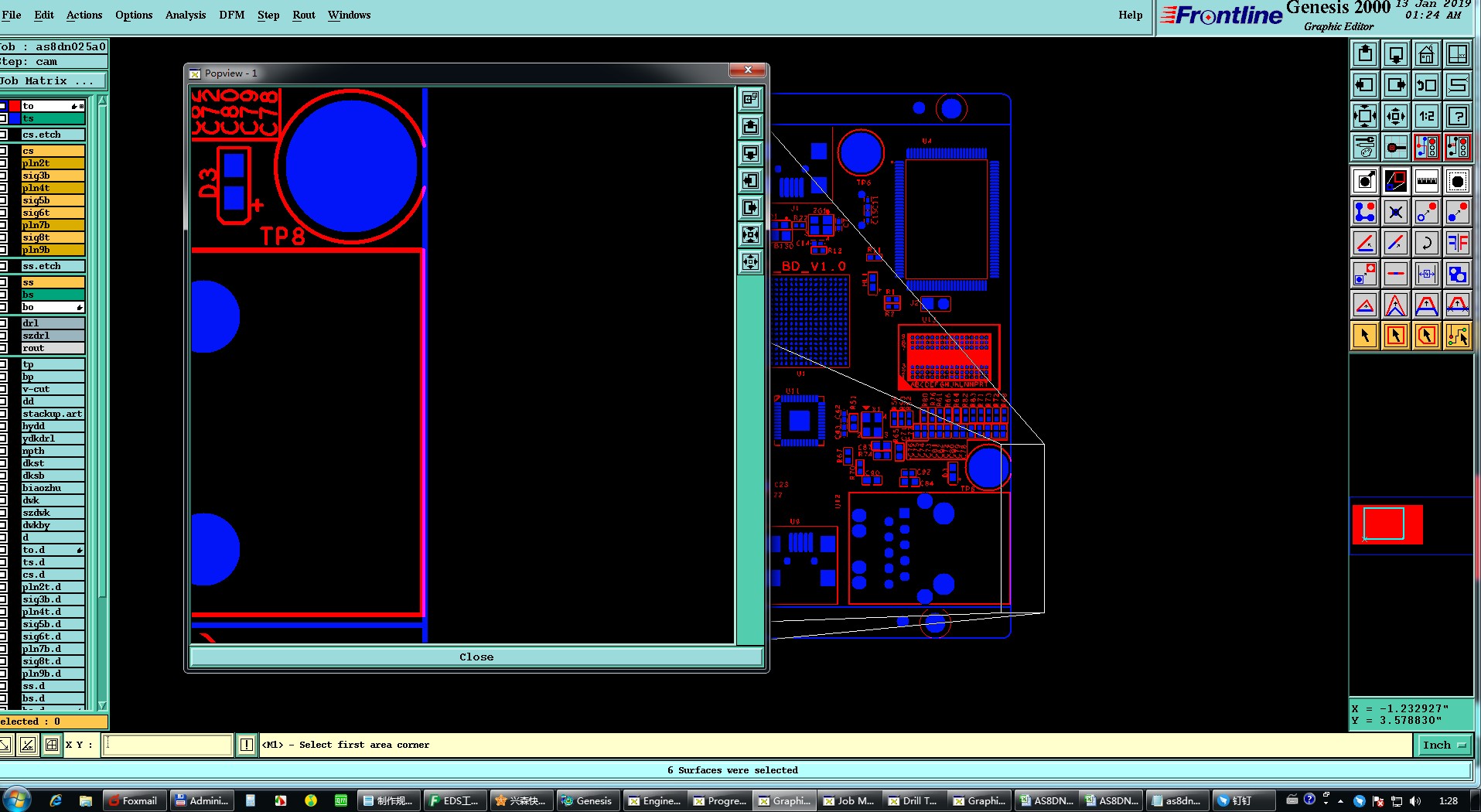This screenshot has height=812, width=1481.
Task: Click the previous view undo-zoom icon
Action: [x=1427, y=85]
